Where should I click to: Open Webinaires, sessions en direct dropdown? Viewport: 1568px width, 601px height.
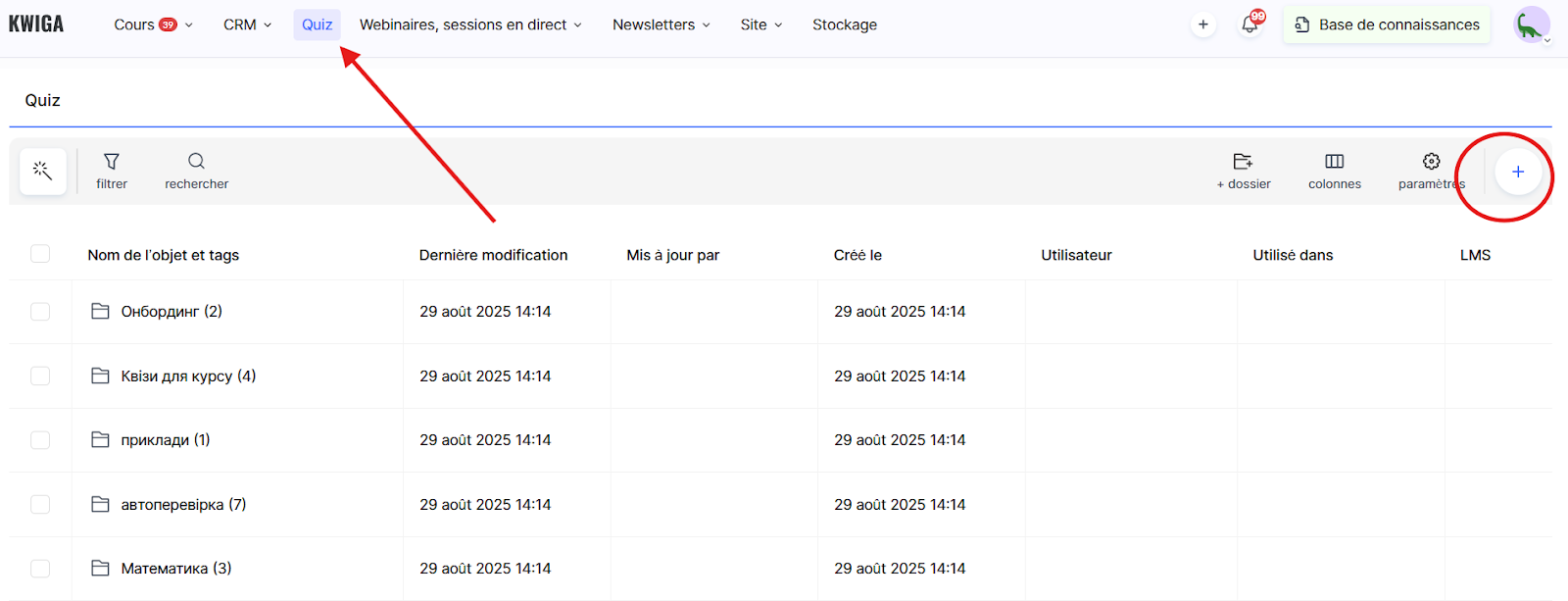click(x=470, y=25)
